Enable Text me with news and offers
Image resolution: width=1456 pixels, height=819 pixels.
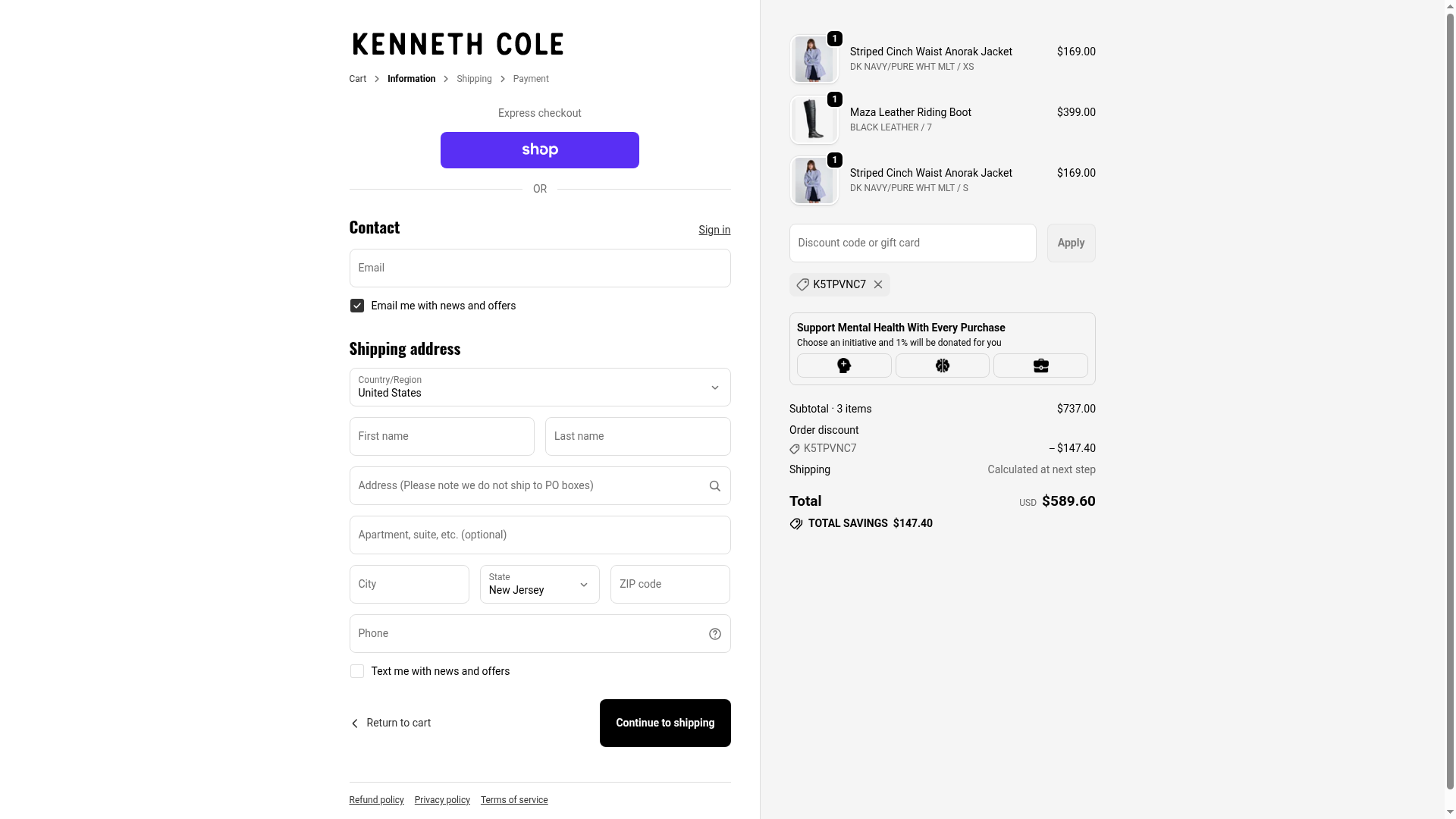coord(357,671)
